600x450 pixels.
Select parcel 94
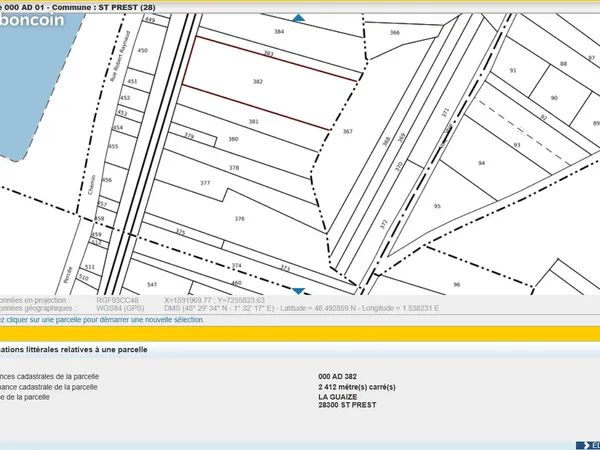(x=481, y=163)
